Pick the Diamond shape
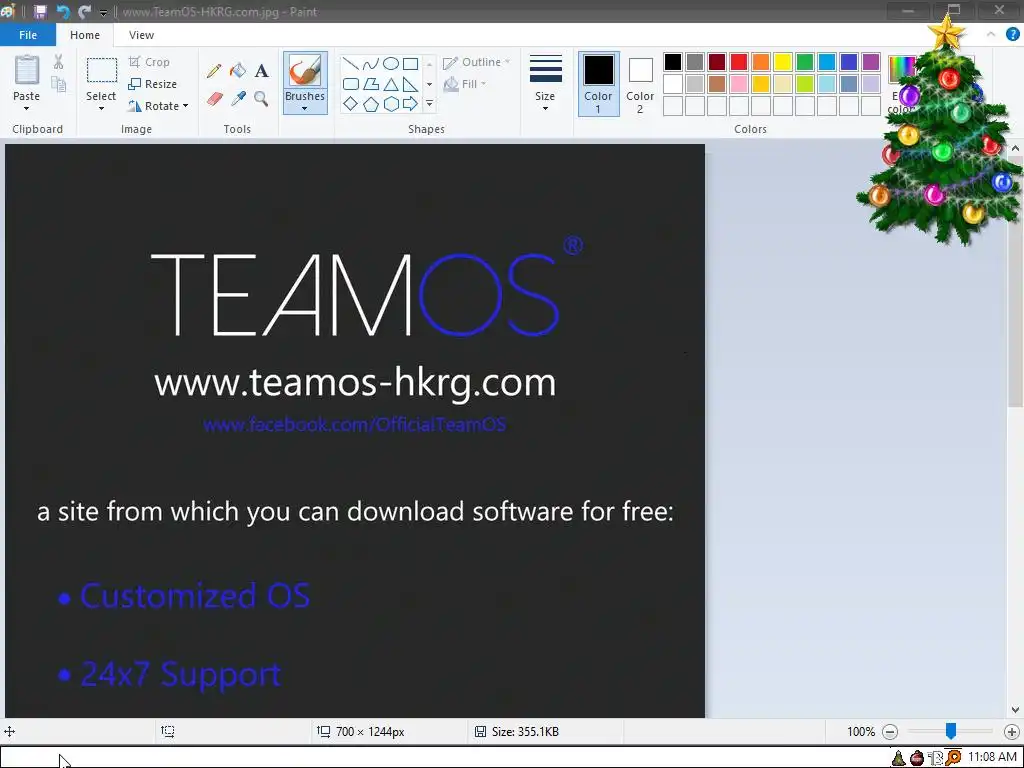This screenshot has height=768, width=1024. pos(351,103)
